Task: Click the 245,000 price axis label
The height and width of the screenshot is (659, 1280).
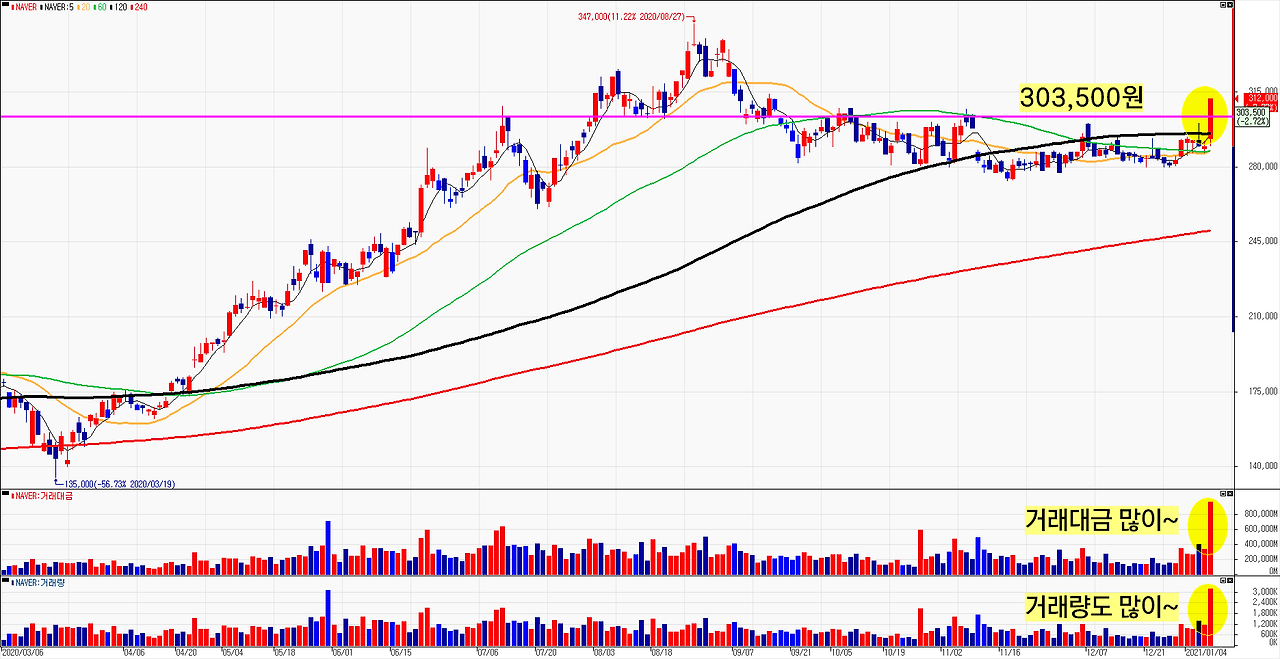Action: (x=1262, y=241)
